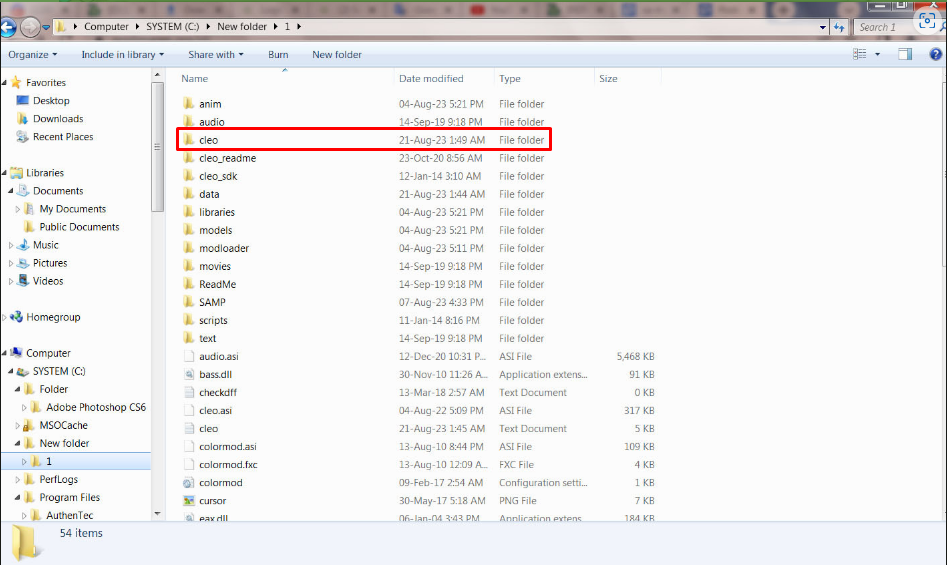Expand My Documents tree node

pyautogui.click(x=18, y=209)
